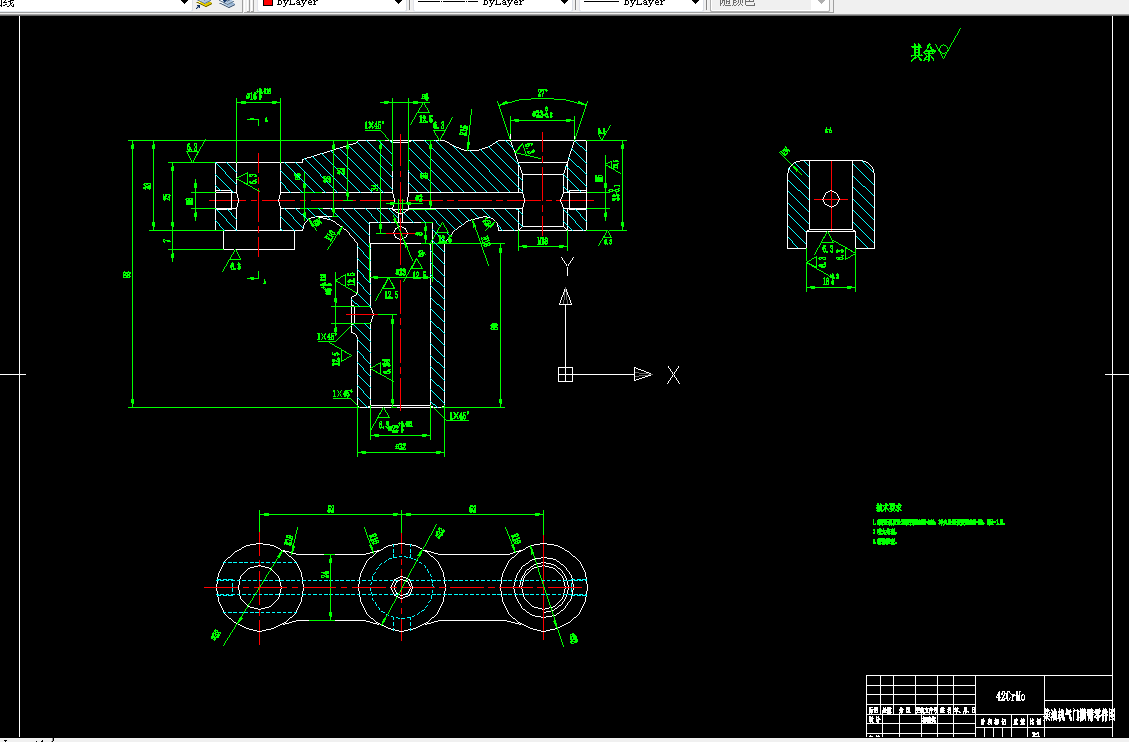Select the 88 overall height dimension
This screenshot has height=742, width=1129.
[127, 274]
